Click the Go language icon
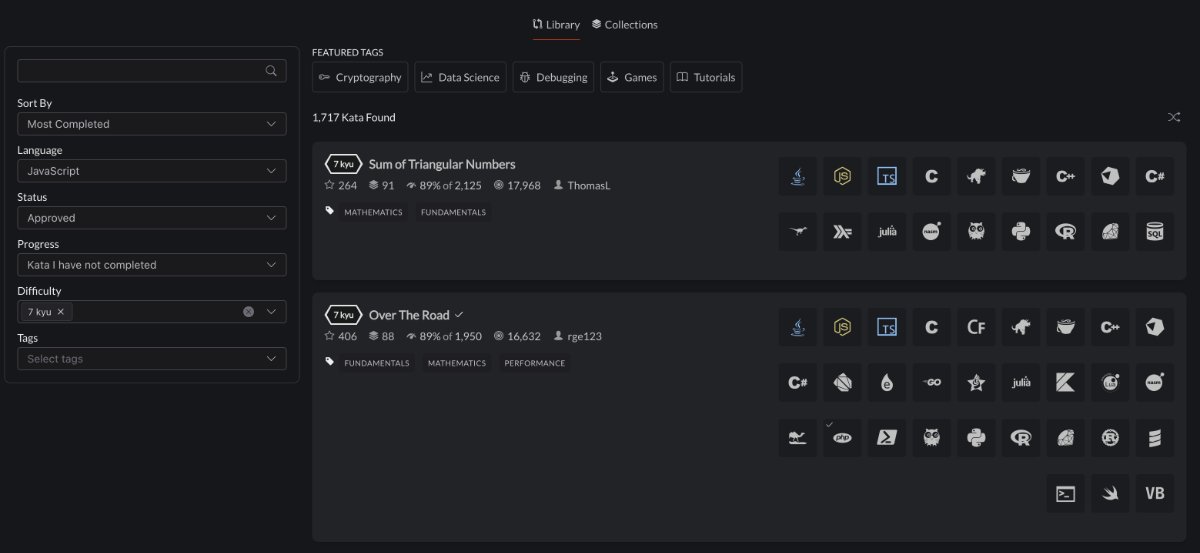Image resolution: width=1200 pixels, height=553 pixels. (x=931, y=382)
